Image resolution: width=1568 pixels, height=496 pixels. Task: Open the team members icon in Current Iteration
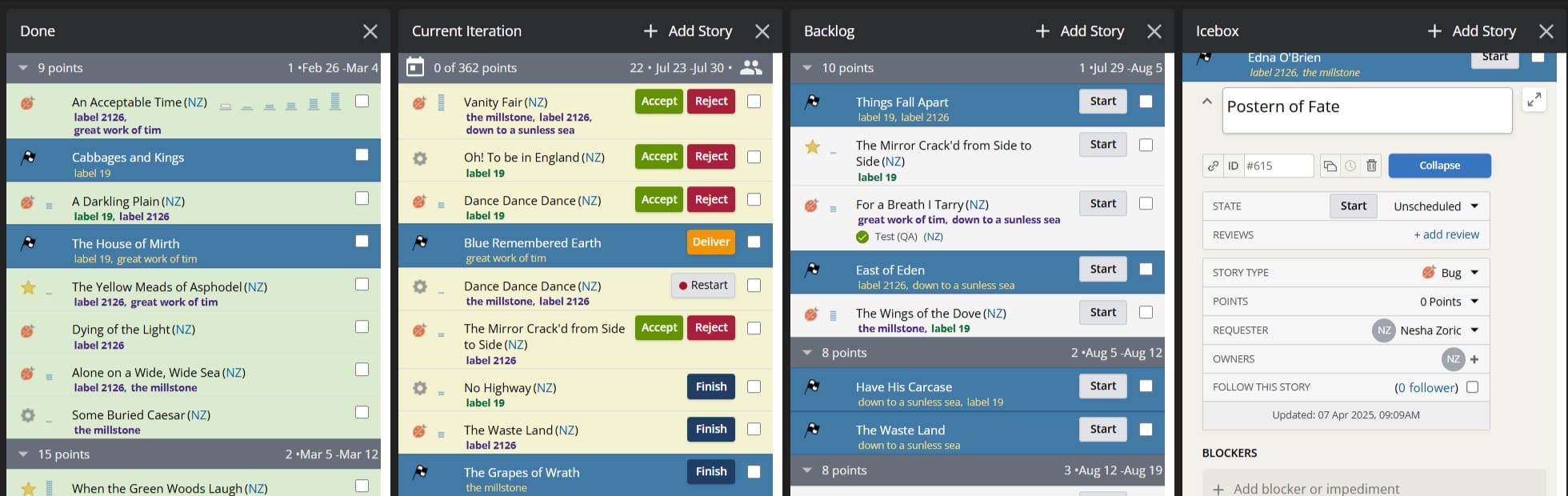pos(751,67)
